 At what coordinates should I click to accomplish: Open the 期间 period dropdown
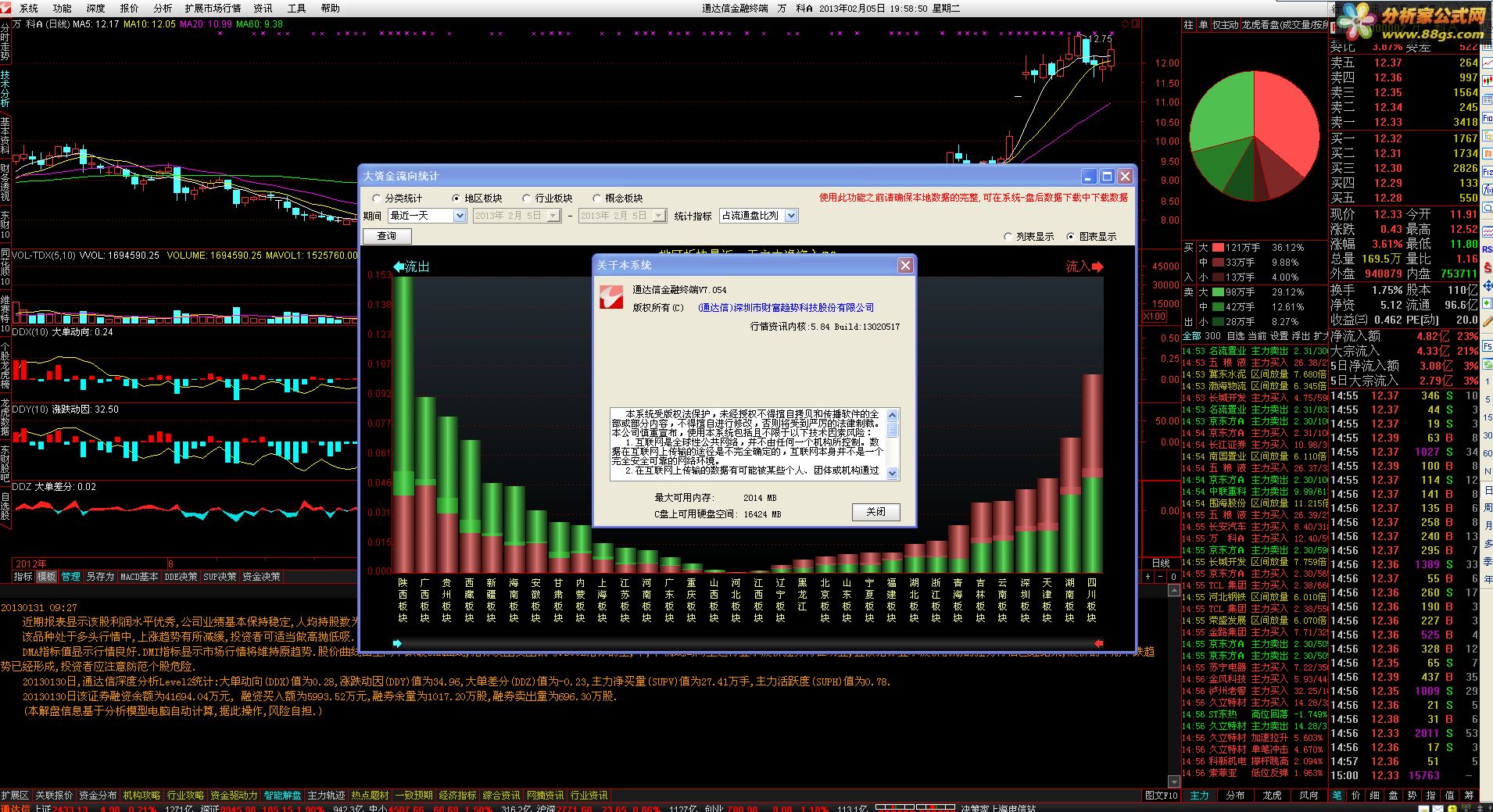click(x=460, y=216)
